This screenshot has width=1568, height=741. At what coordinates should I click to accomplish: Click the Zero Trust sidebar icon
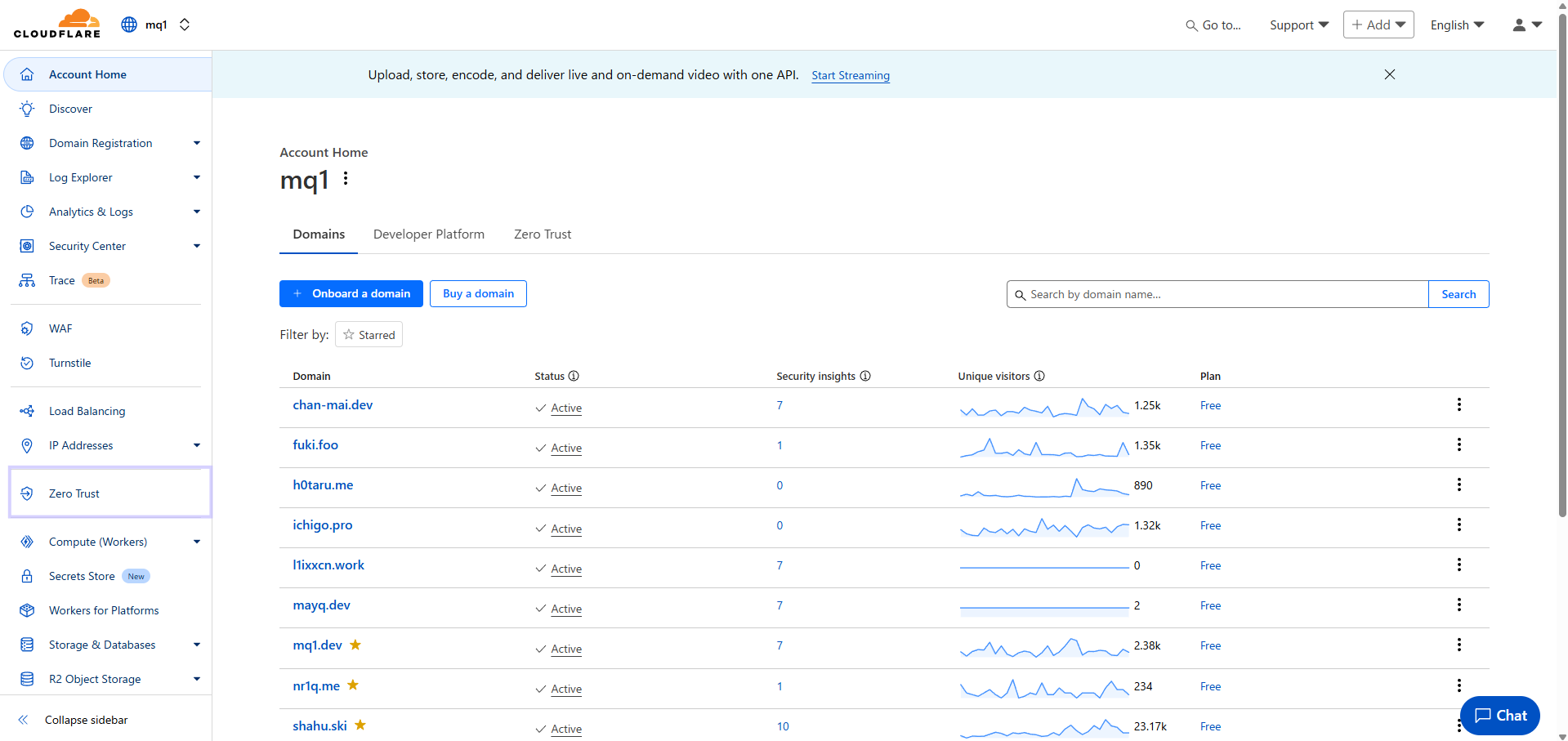pos(27,493)
